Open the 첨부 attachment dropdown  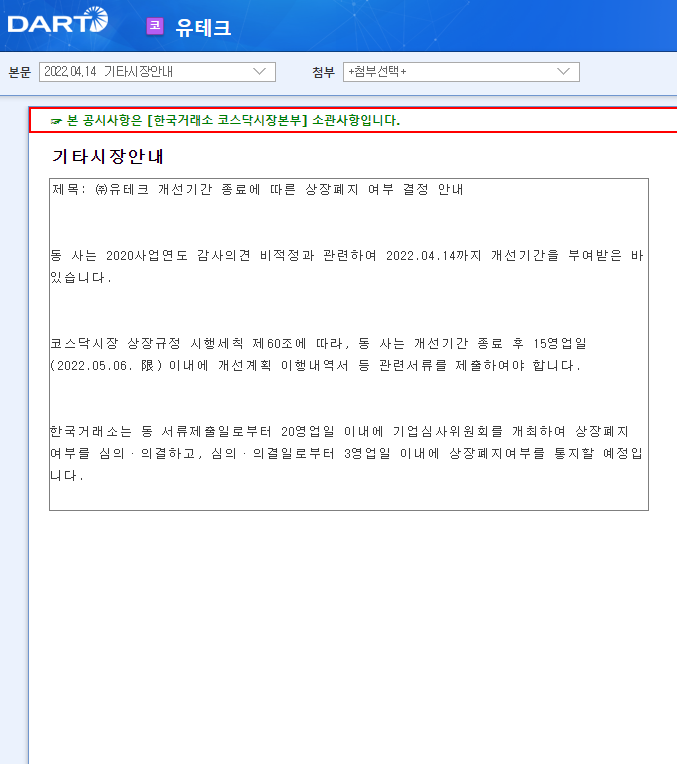tap(461, 72)
